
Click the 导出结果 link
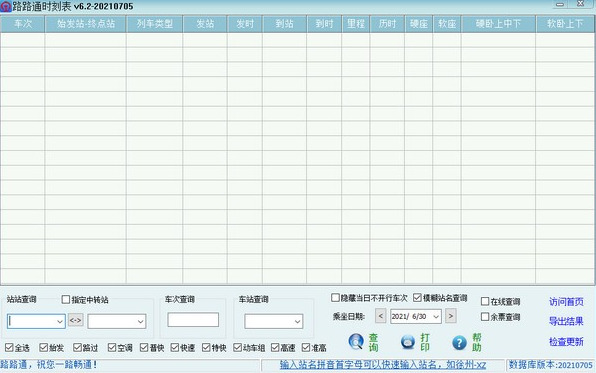[566, 321]
